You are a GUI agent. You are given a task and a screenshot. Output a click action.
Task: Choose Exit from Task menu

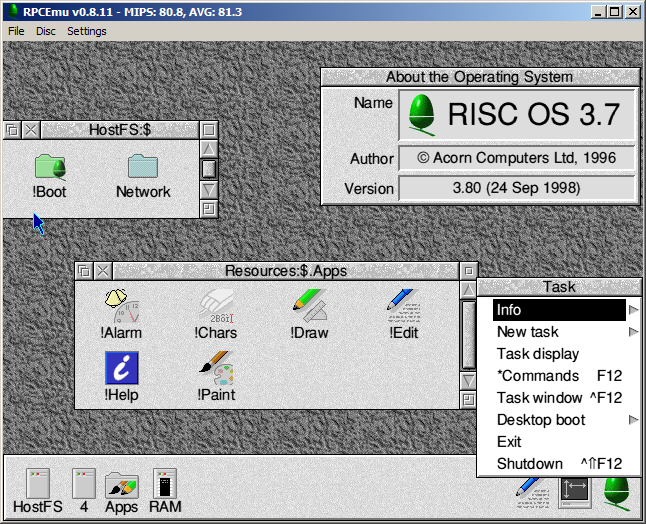pos(559,442)
